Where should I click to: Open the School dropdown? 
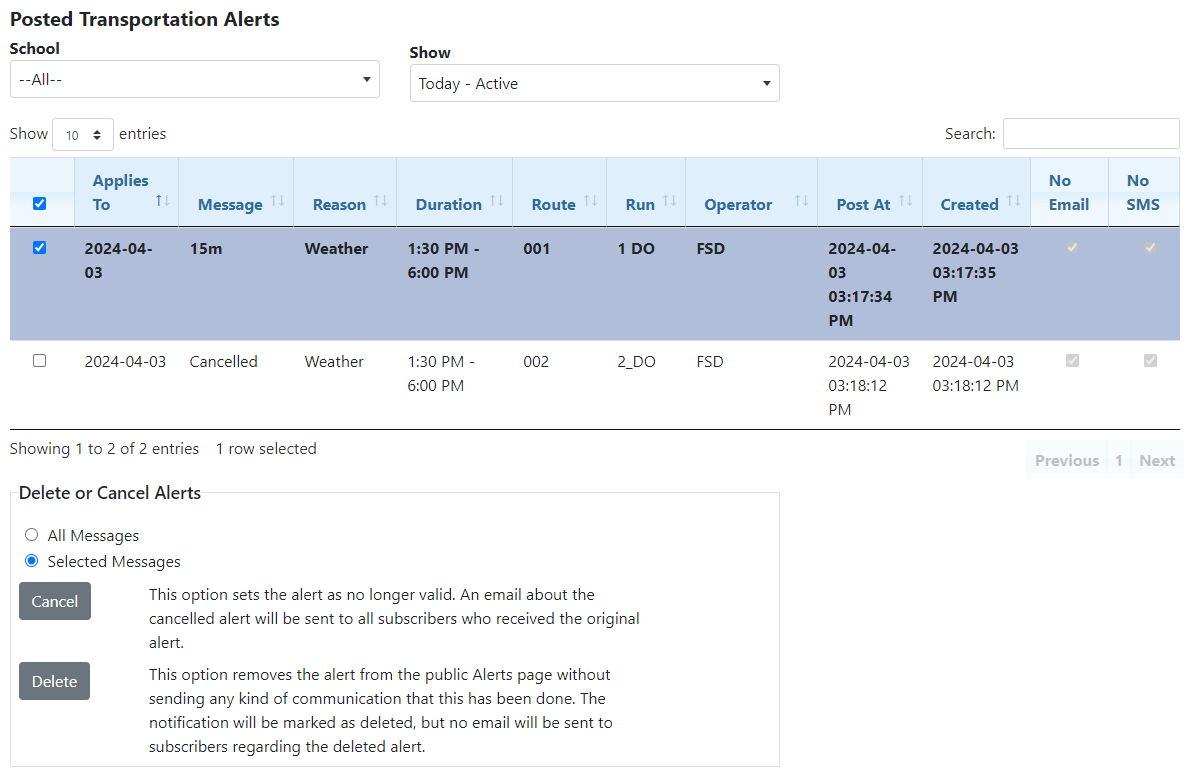194,79
